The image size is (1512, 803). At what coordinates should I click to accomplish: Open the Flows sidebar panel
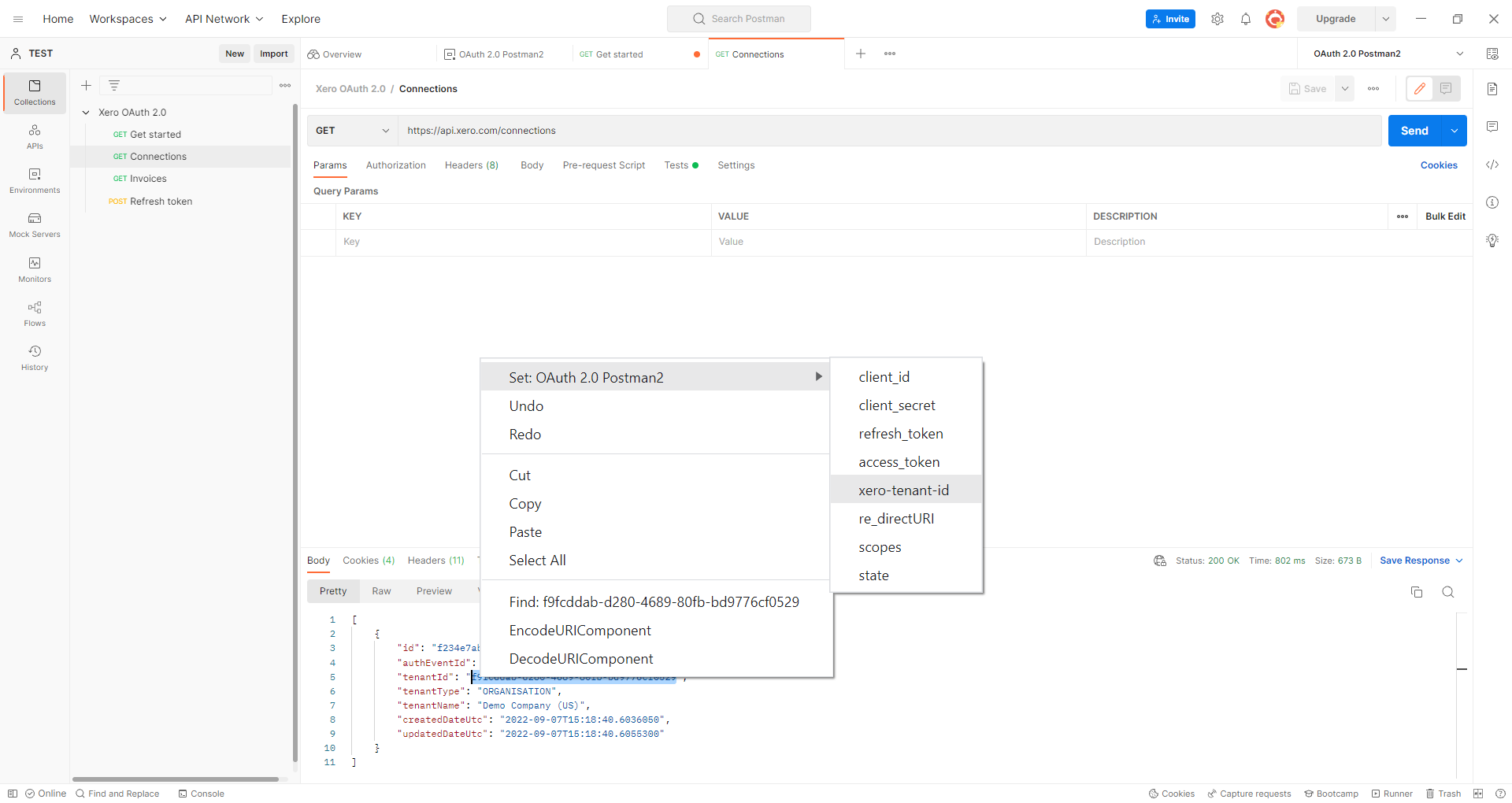[x=34, y=313]
